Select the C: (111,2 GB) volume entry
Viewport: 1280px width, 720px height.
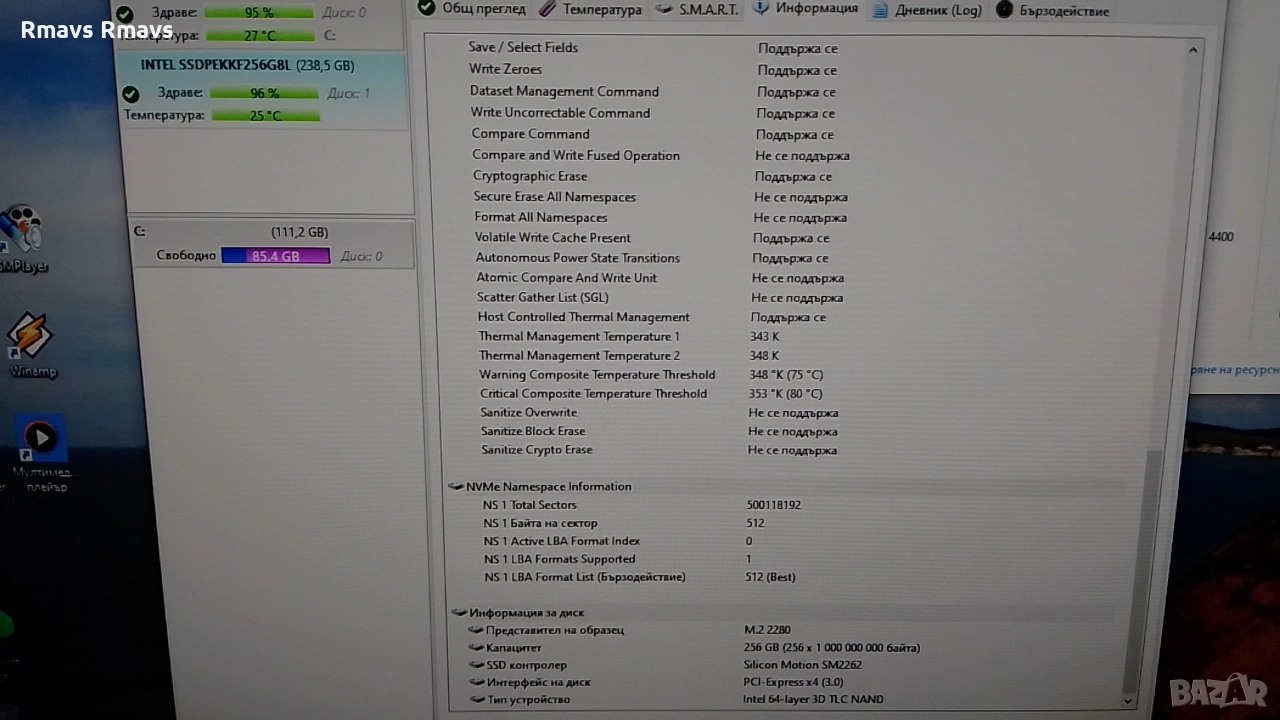click(272, 244)
